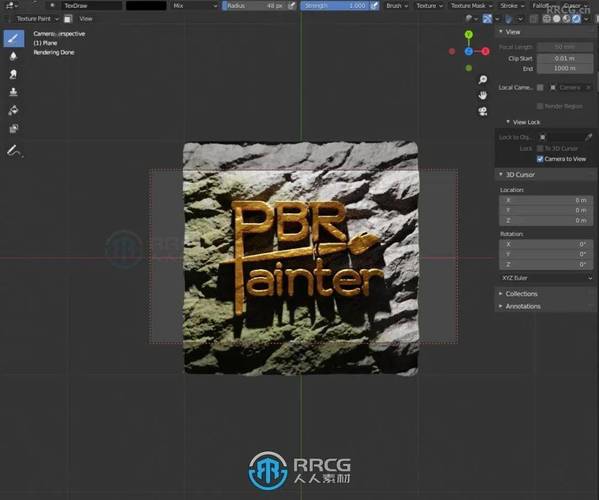The height and width of the screenshot is (500, 599).
Task: Click the blue Z axis gizmo handle
Action: 469,51
